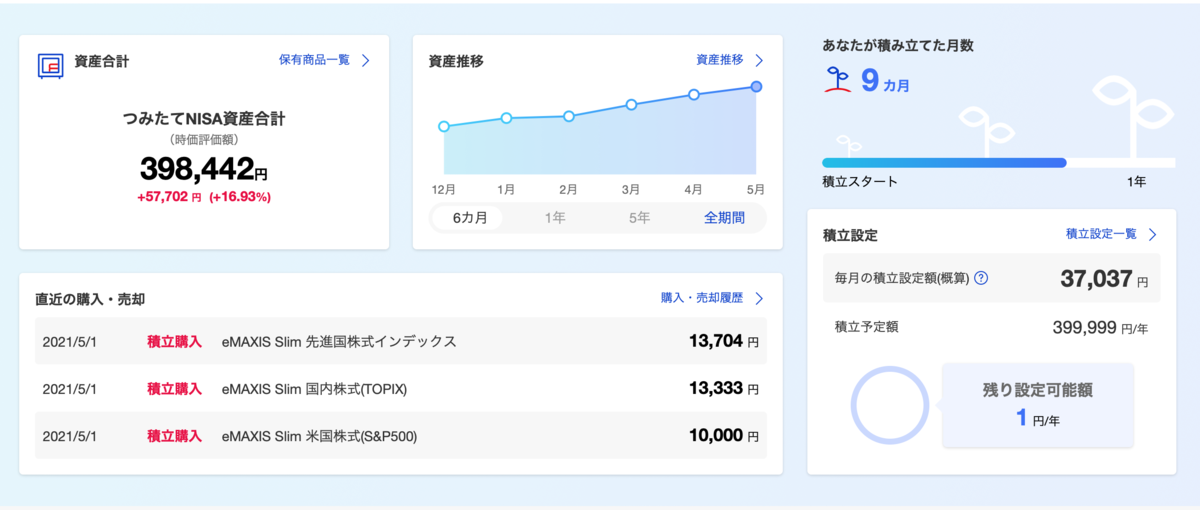Click the 積立予定額 label

click(866, 326)
